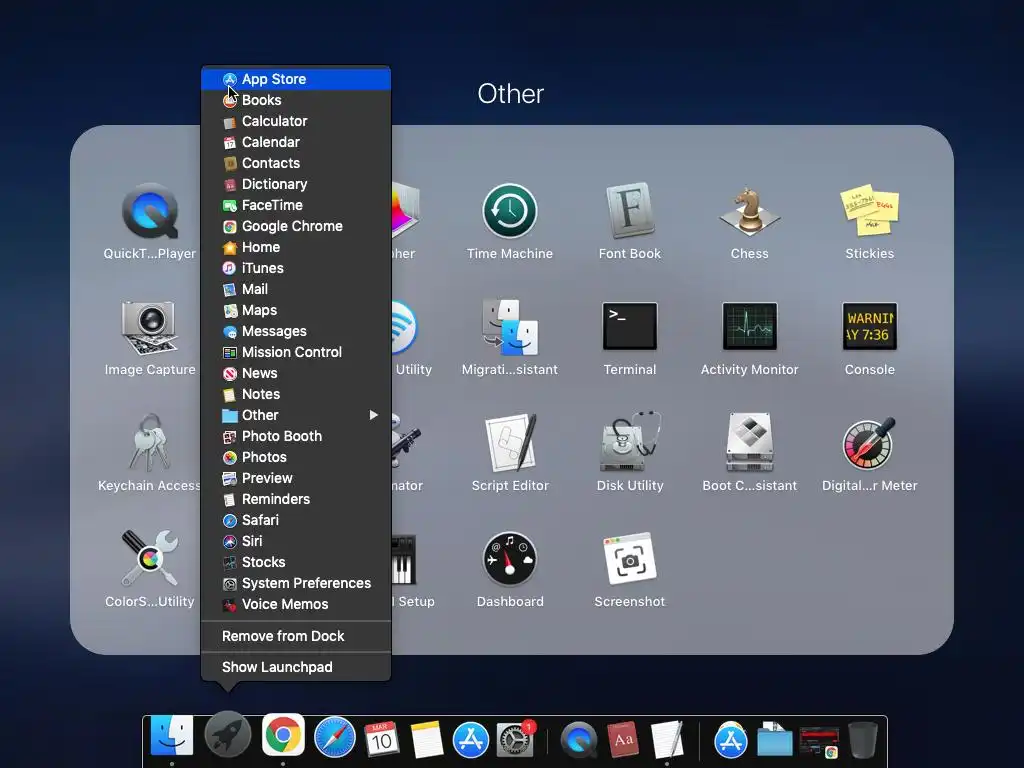Choose Photo Booth from the menu

(296, 436)
